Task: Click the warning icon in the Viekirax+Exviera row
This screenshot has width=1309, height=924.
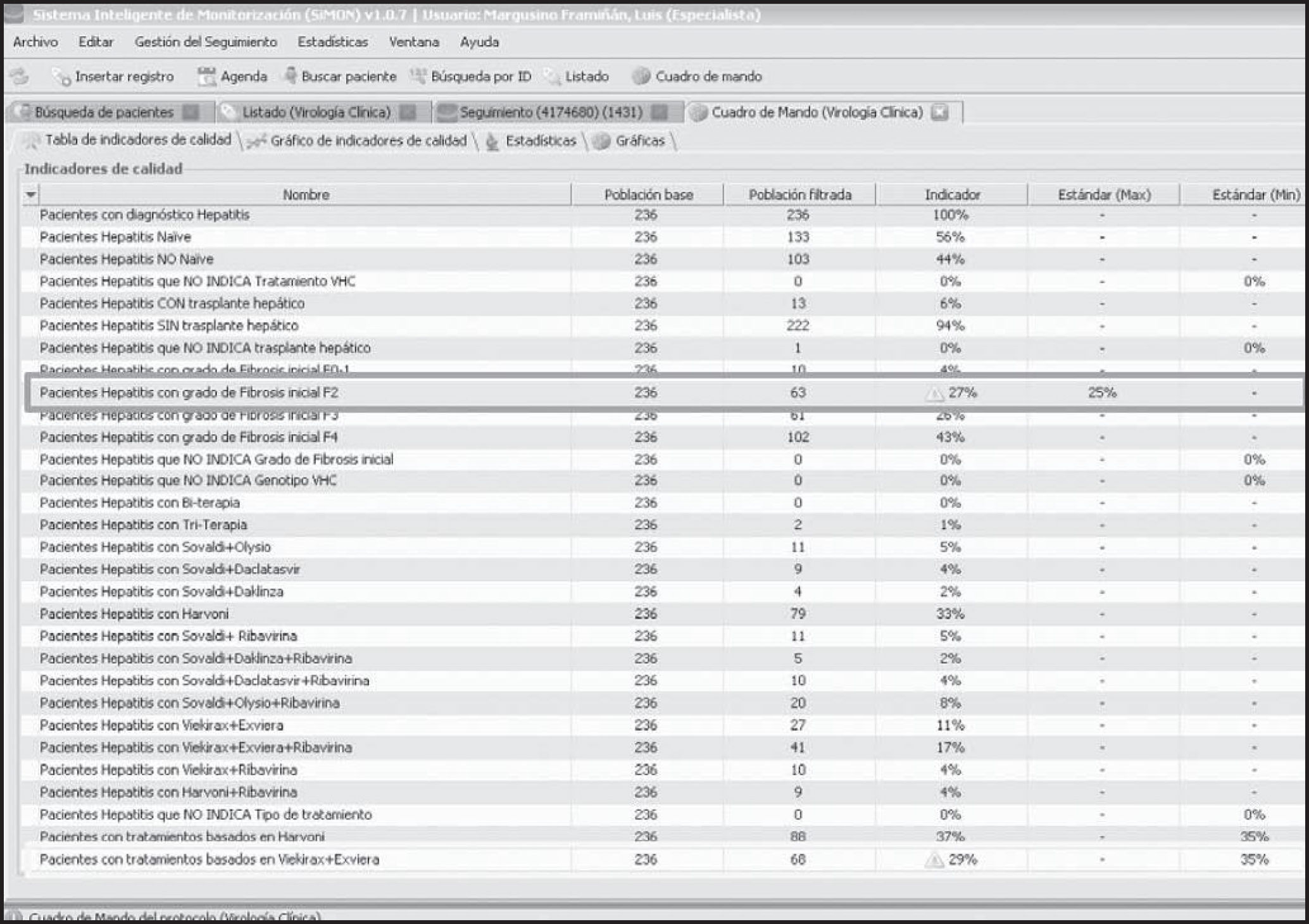Action: click(934, 860)
